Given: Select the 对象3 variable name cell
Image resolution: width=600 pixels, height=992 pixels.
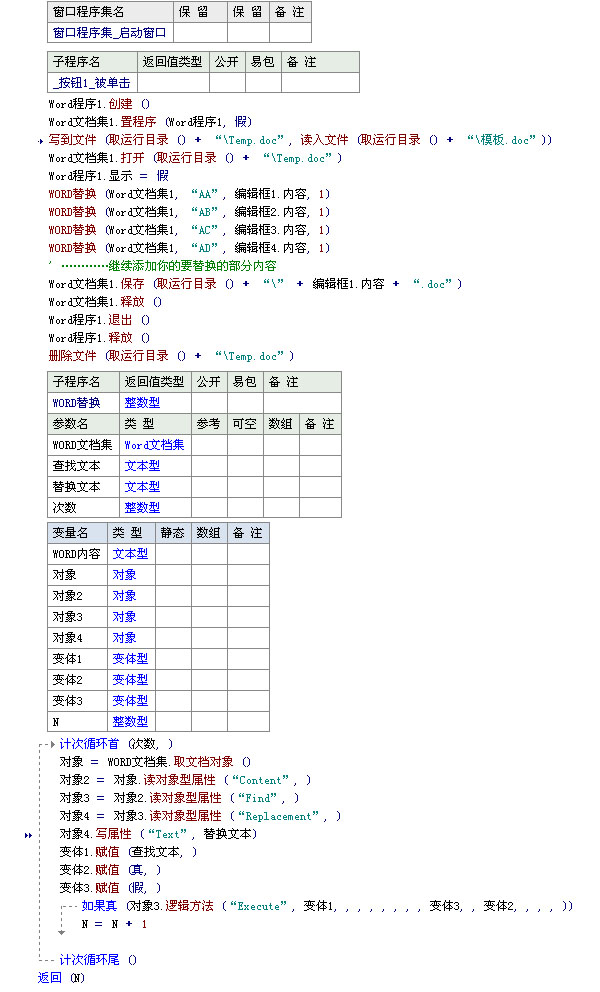Looking at the screenshot, I should tap(77, 617).
